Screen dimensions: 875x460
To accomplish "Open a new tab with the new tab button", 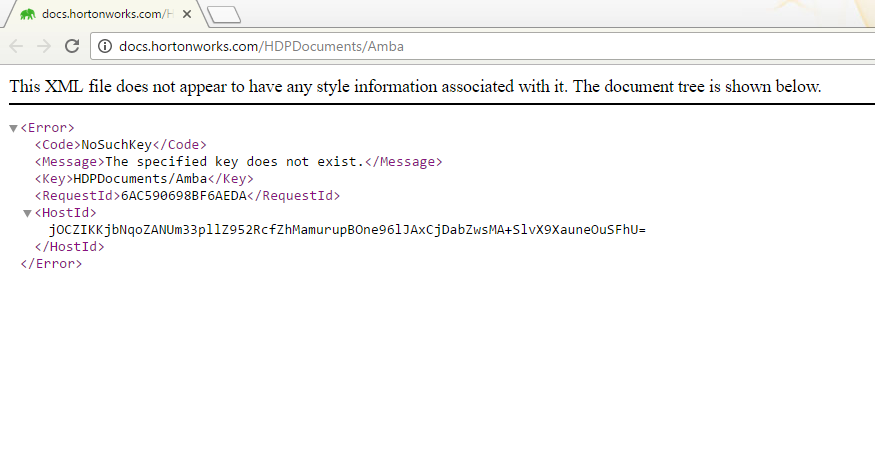I will (x=224, y=15).
